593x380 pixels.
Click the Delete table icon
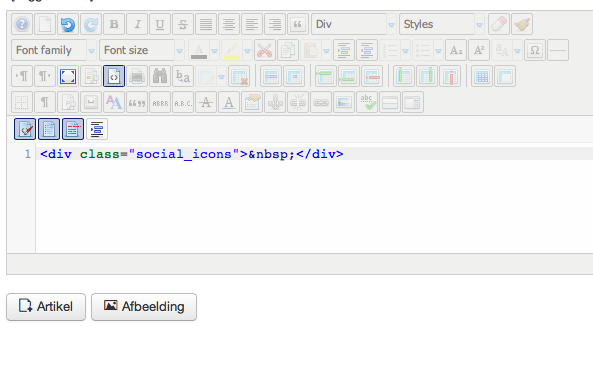[239, 76]
